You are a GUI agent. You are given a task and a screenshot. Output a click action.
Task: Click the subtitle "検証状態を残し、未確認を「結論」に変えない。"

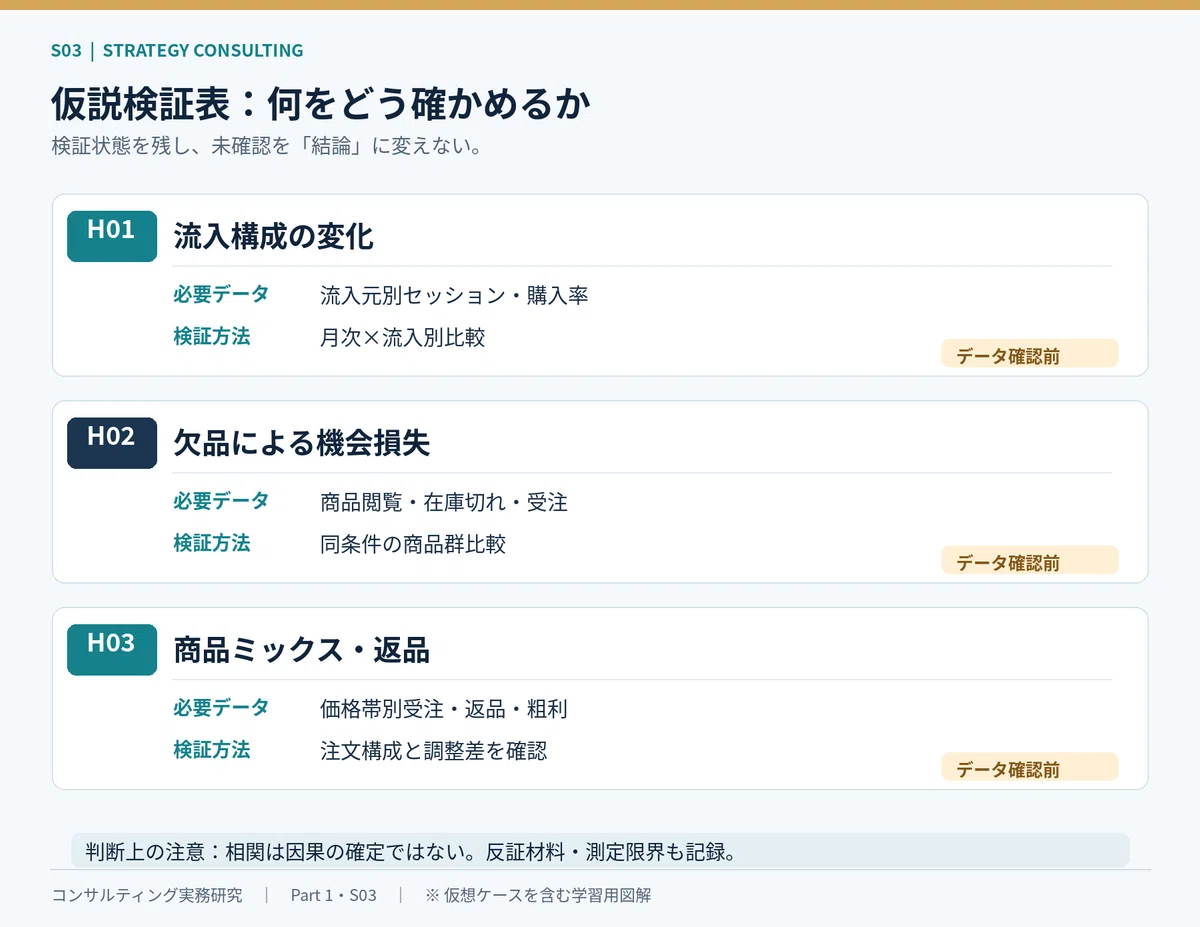268,146
